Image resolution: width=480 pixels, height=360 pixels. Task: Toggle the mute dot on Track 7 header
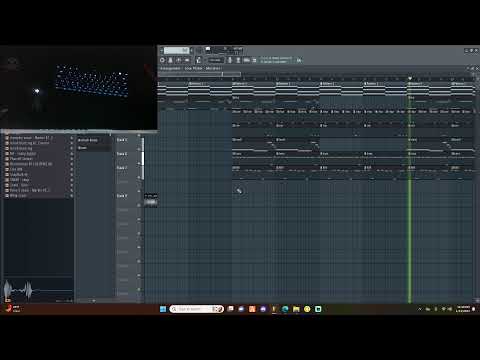(139, 164)
